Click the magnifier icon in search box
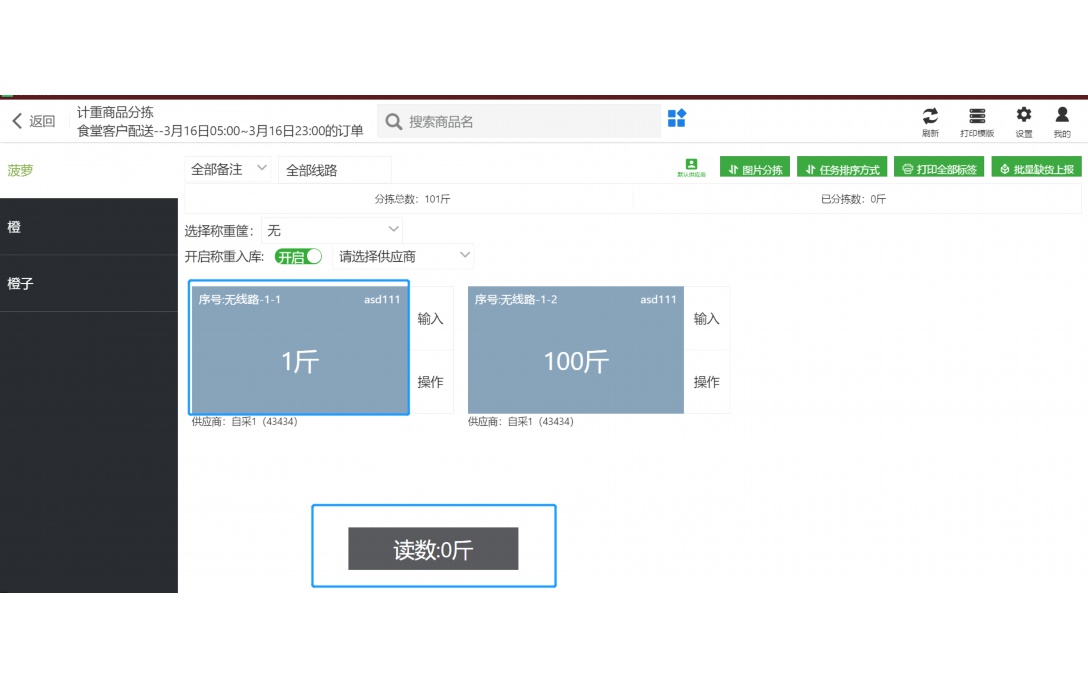The width and height of the screenshot is (1088, 688). point(394,121)
